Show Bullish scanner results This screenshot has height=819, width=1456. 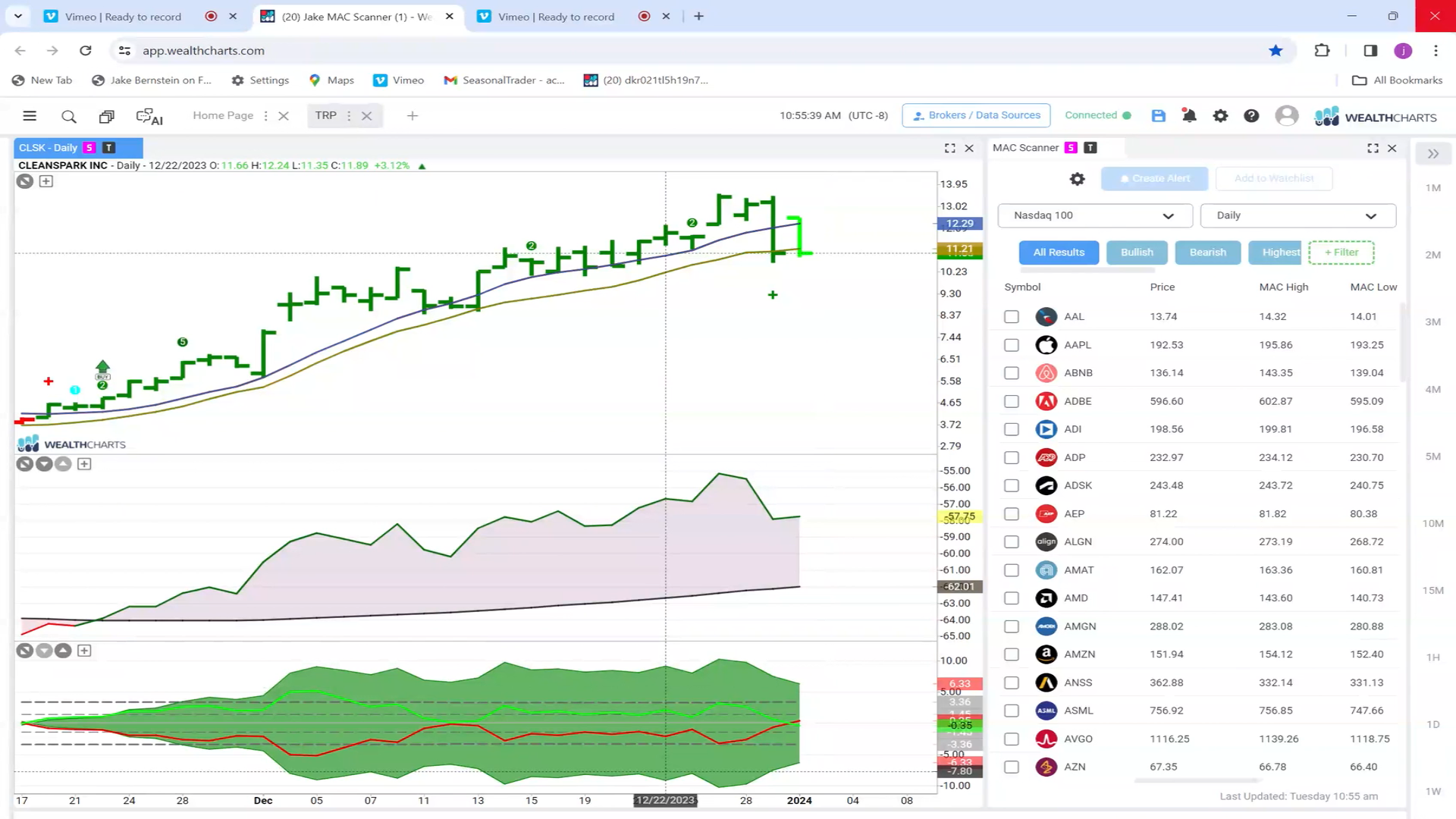[1137, 253]
